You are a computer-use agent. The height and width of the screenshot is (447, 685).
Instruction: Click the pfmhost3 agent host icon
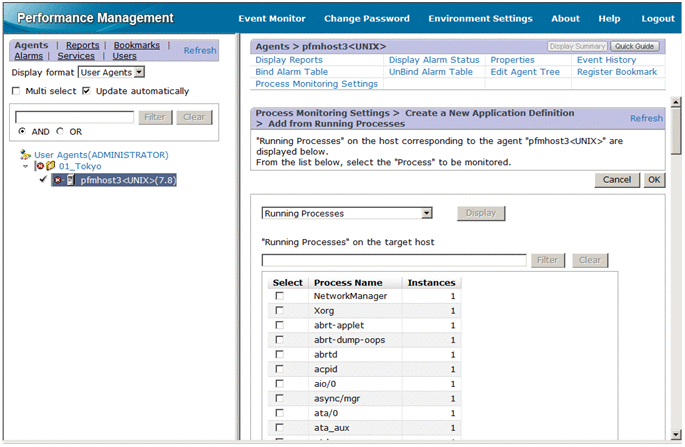coord(71,180)
